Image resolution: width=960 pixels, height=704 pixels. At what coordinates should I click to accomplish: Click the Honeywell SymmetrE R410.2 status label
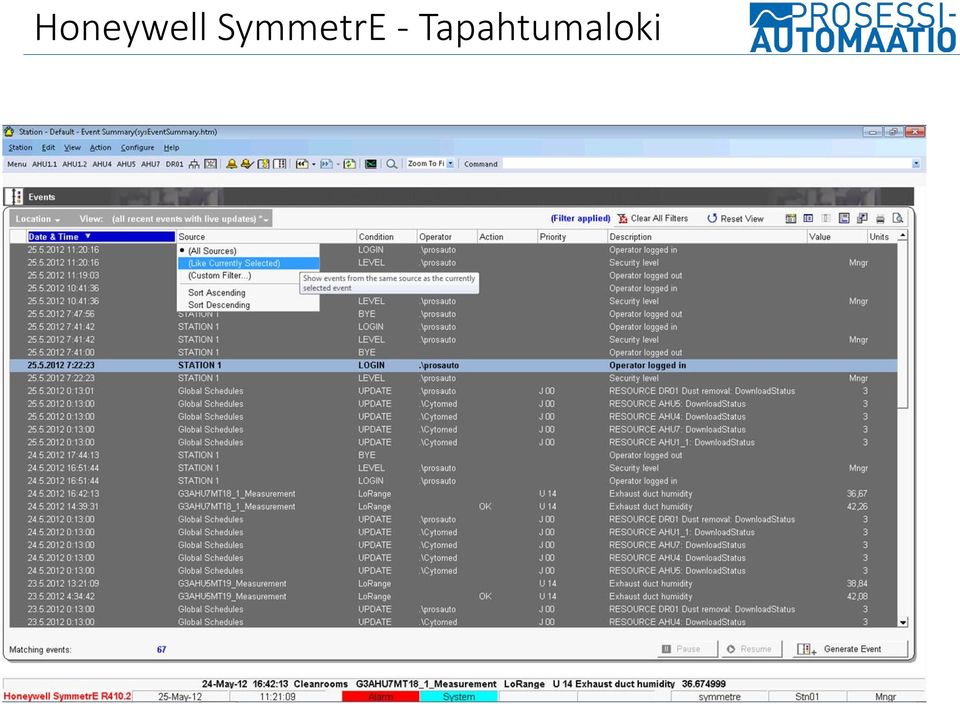pos(67,696)
